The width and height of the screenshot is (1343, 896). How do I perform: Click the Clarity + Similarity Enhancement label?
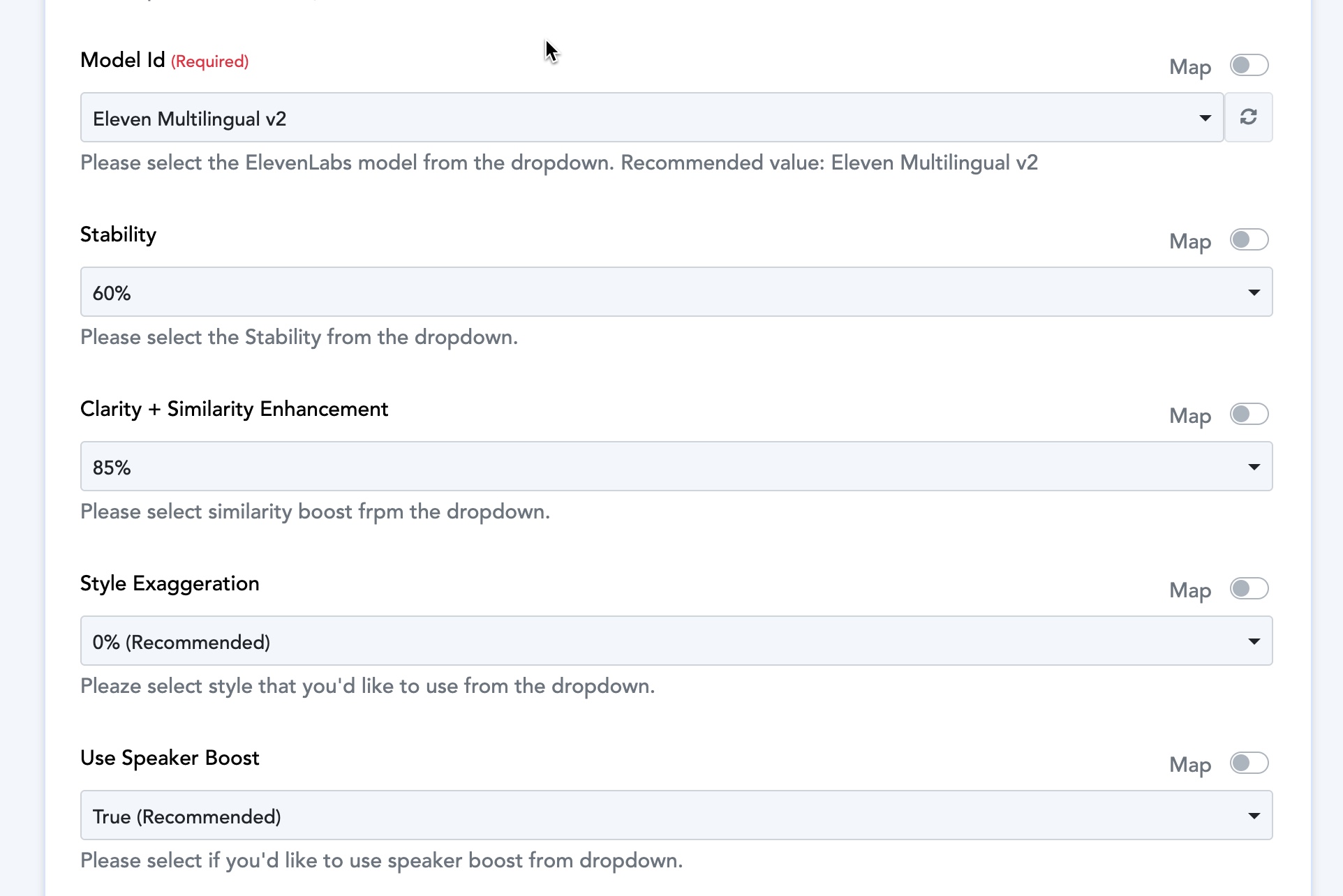pyautogui.click(x=234, y=409)
